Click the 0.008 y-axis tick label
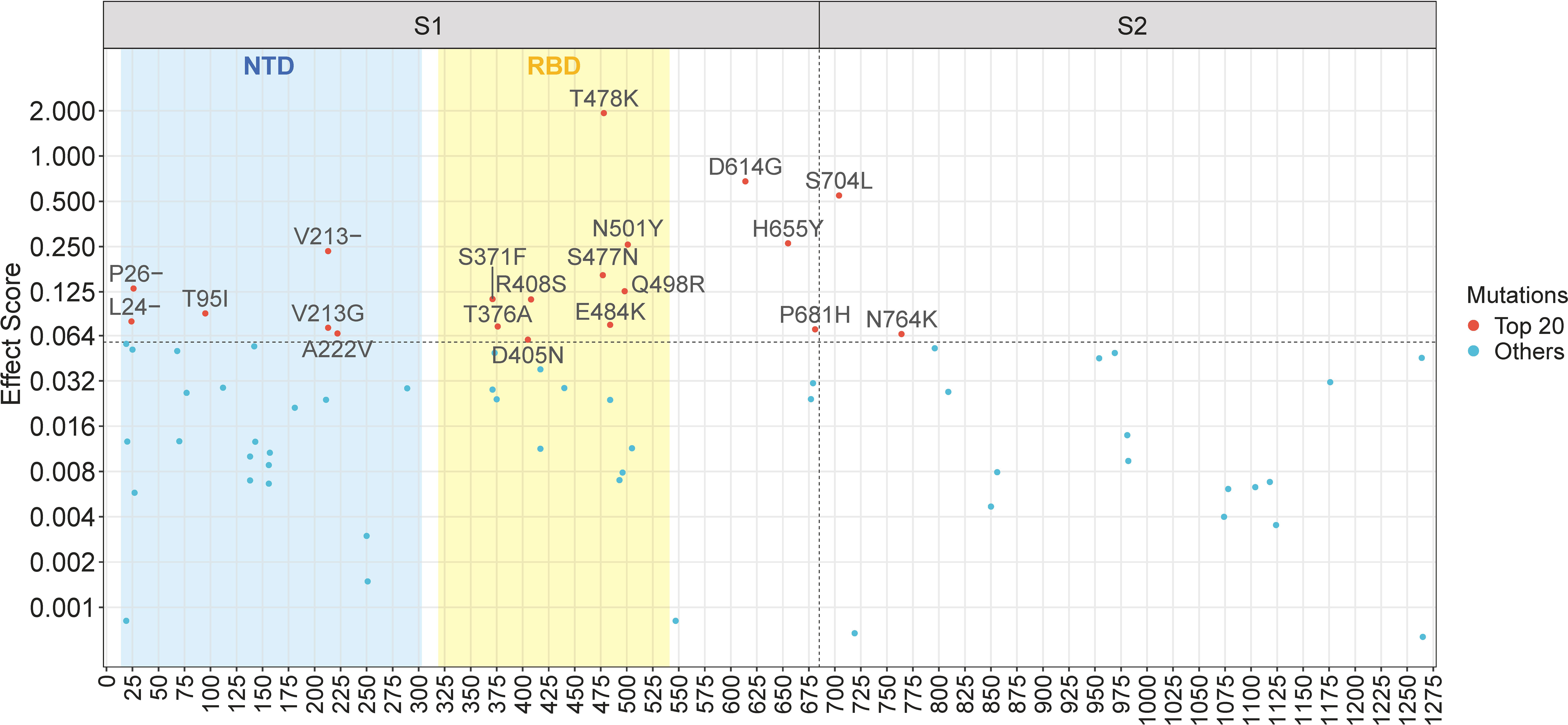This screenshot has width=1568, height=725. point(63,472)
